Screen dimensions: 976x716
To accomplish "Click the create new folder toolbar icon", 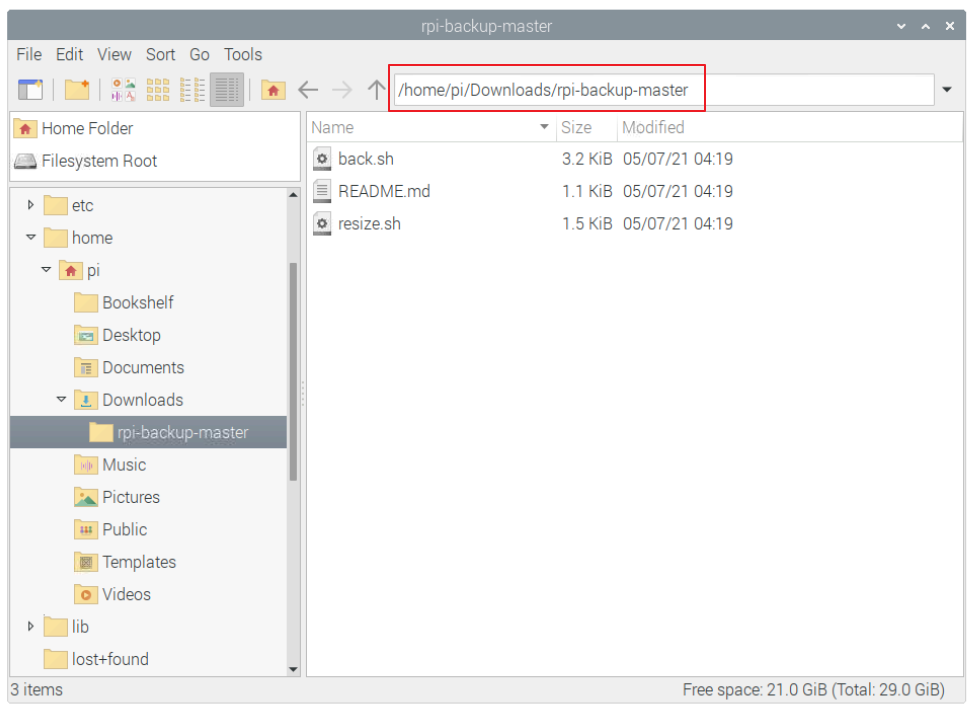I will coord(77,90).
